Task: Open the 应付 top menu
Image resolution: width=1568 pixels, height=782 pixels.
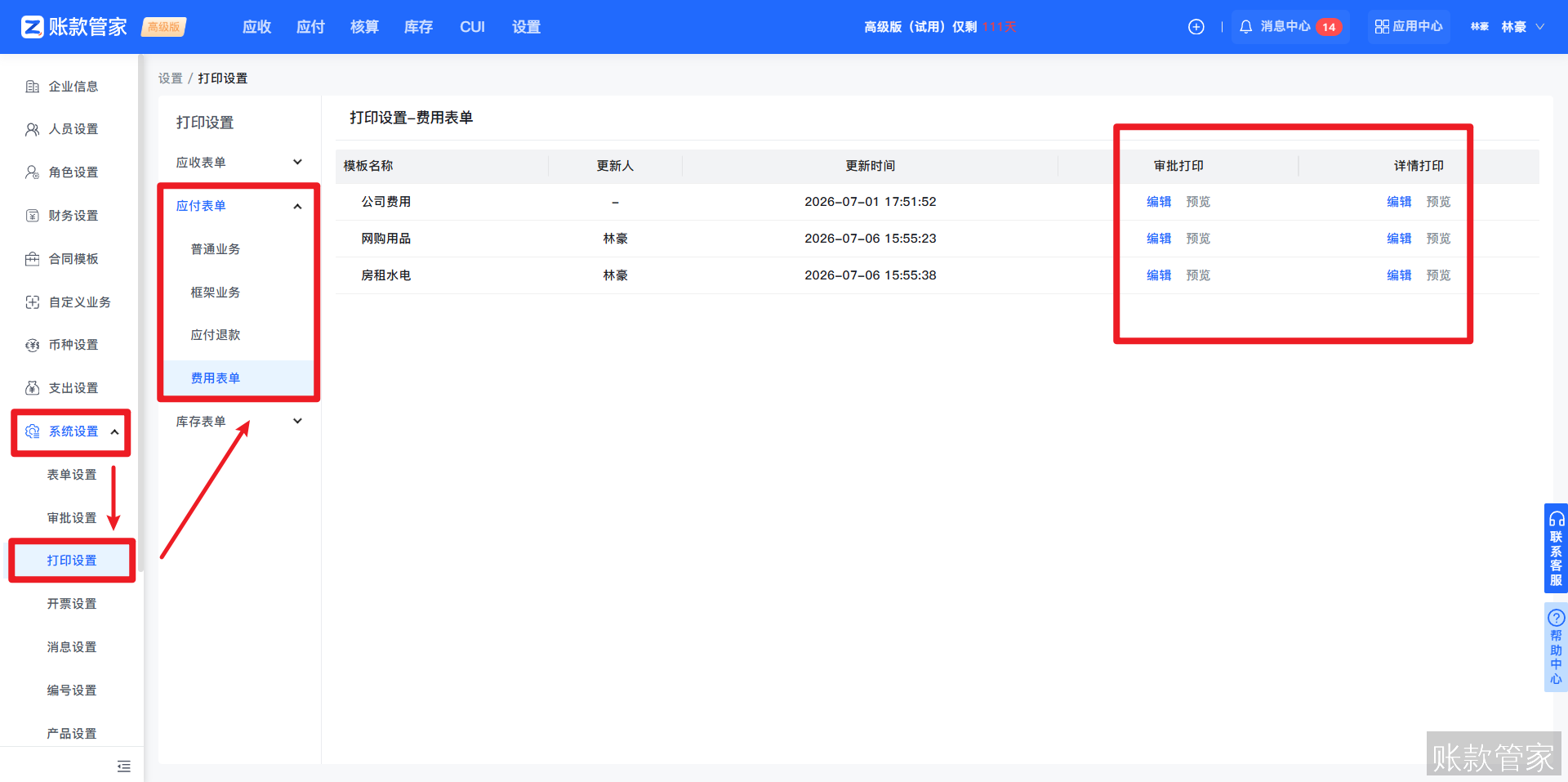Action: click(310, 27)
